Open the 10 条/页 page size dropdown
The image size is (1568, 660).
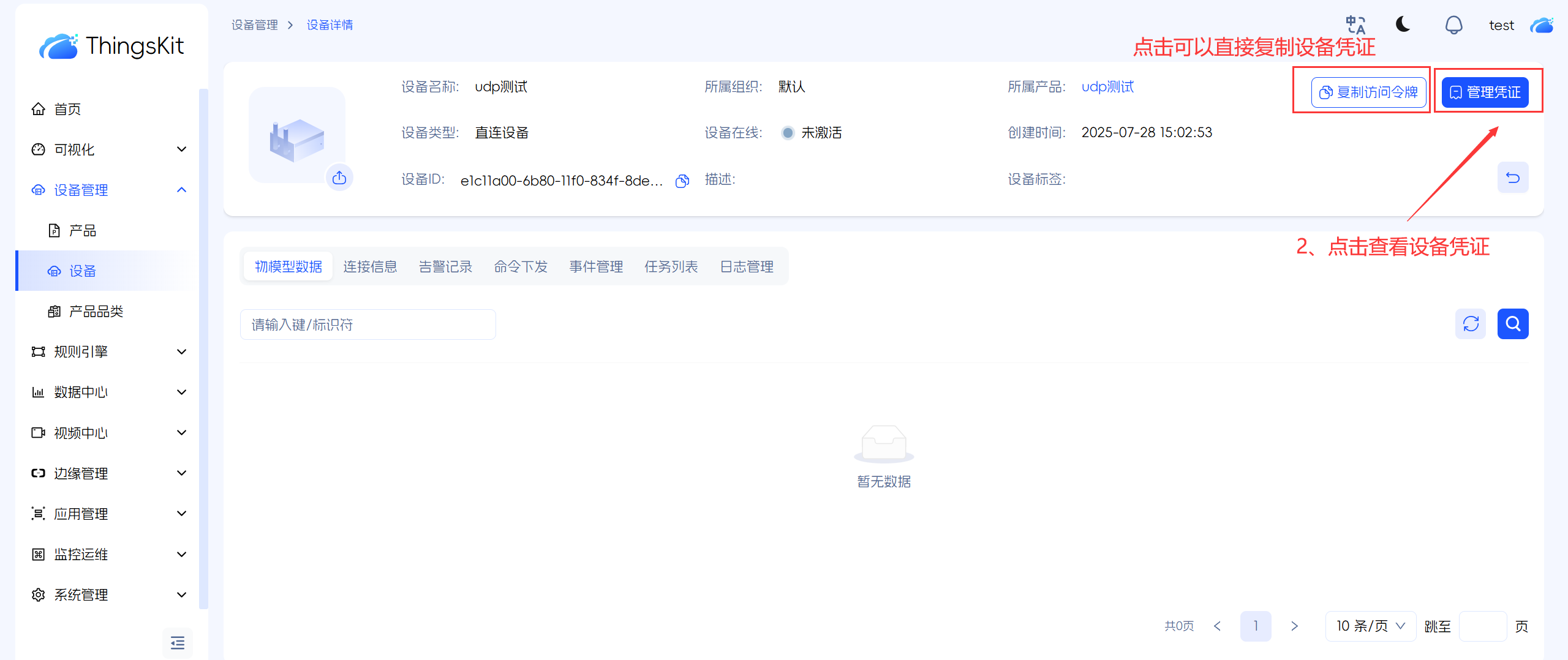point(1370,626)
